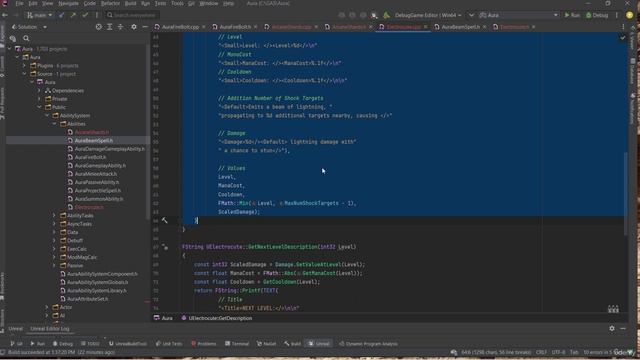
Task: Open the TODO tool window
Action: [90, 344]
